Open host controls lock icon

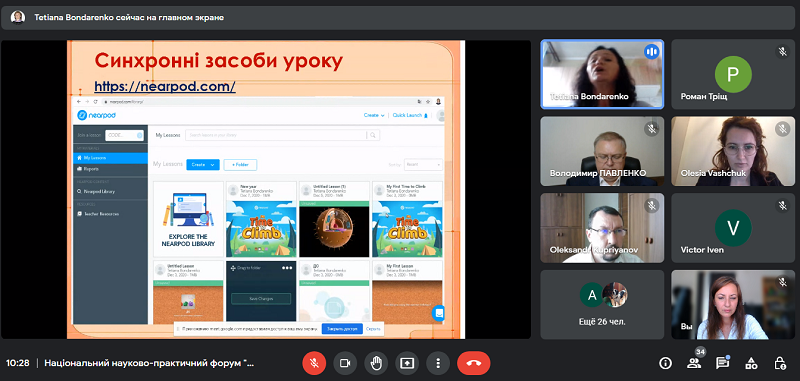[x=780, y=363]
